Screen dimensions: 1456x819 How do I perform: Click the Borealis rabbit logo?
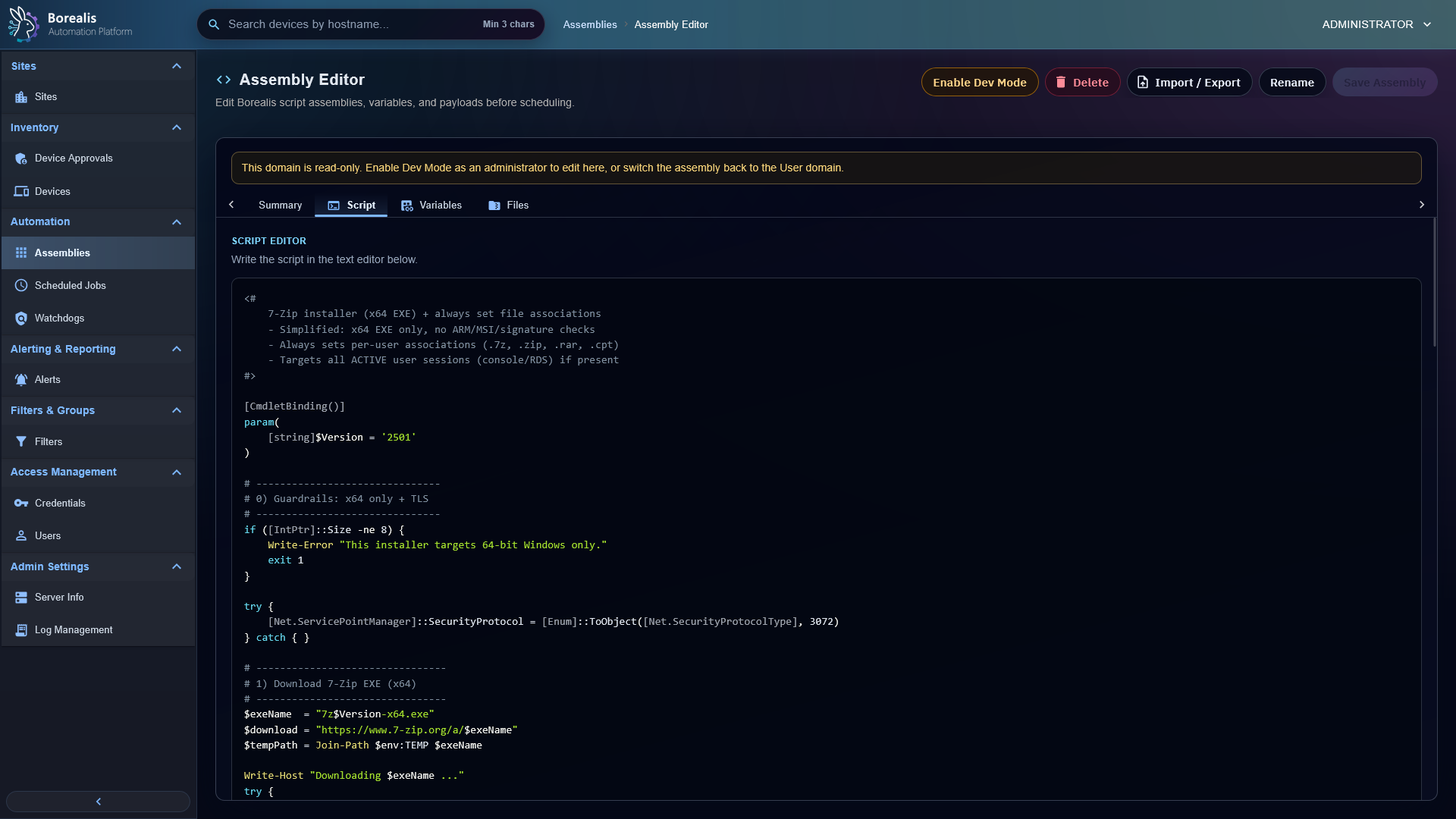[x=23, y=24]
